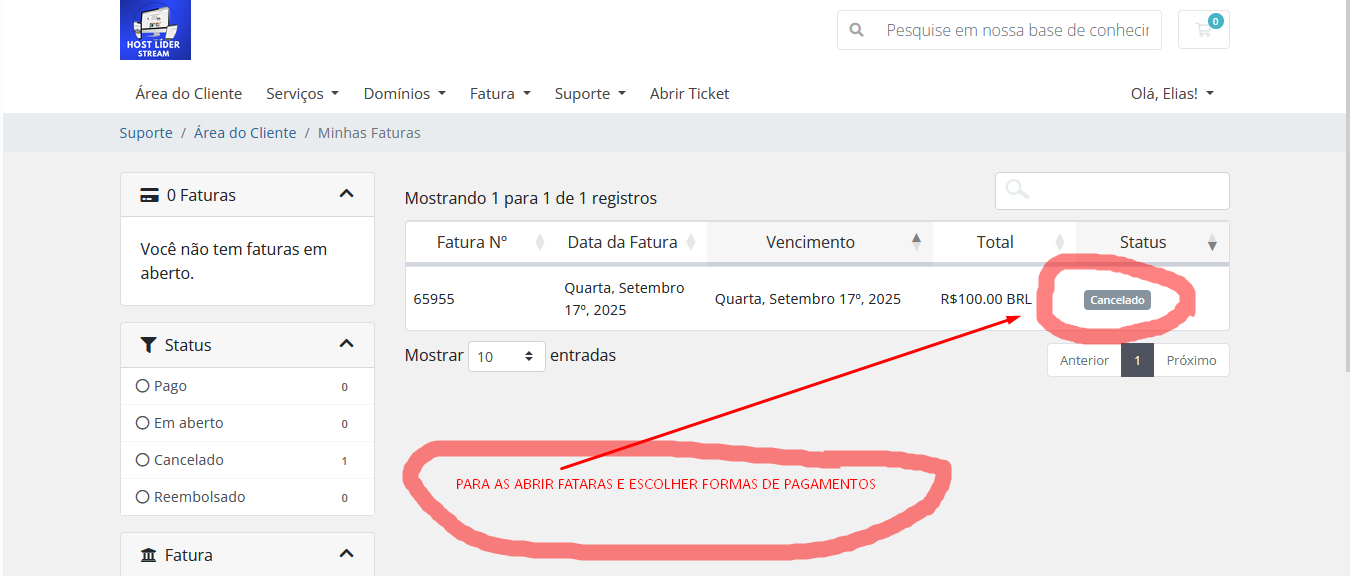This screenshot has height=576, width=1350.
Task: Collapse the 0 Faturas panel
Action: click(346, 194)
